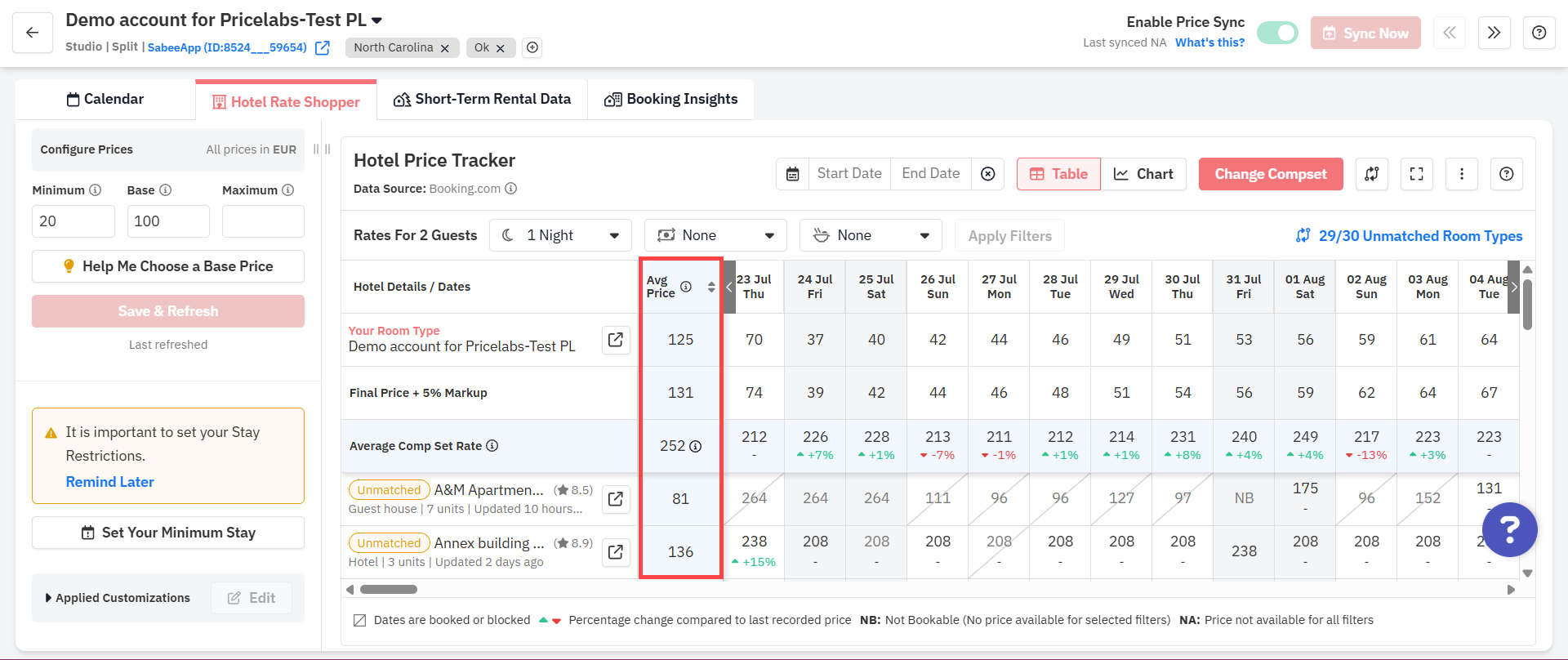Remove the Ok tag

pyautogui.click(x=501, y=48)
